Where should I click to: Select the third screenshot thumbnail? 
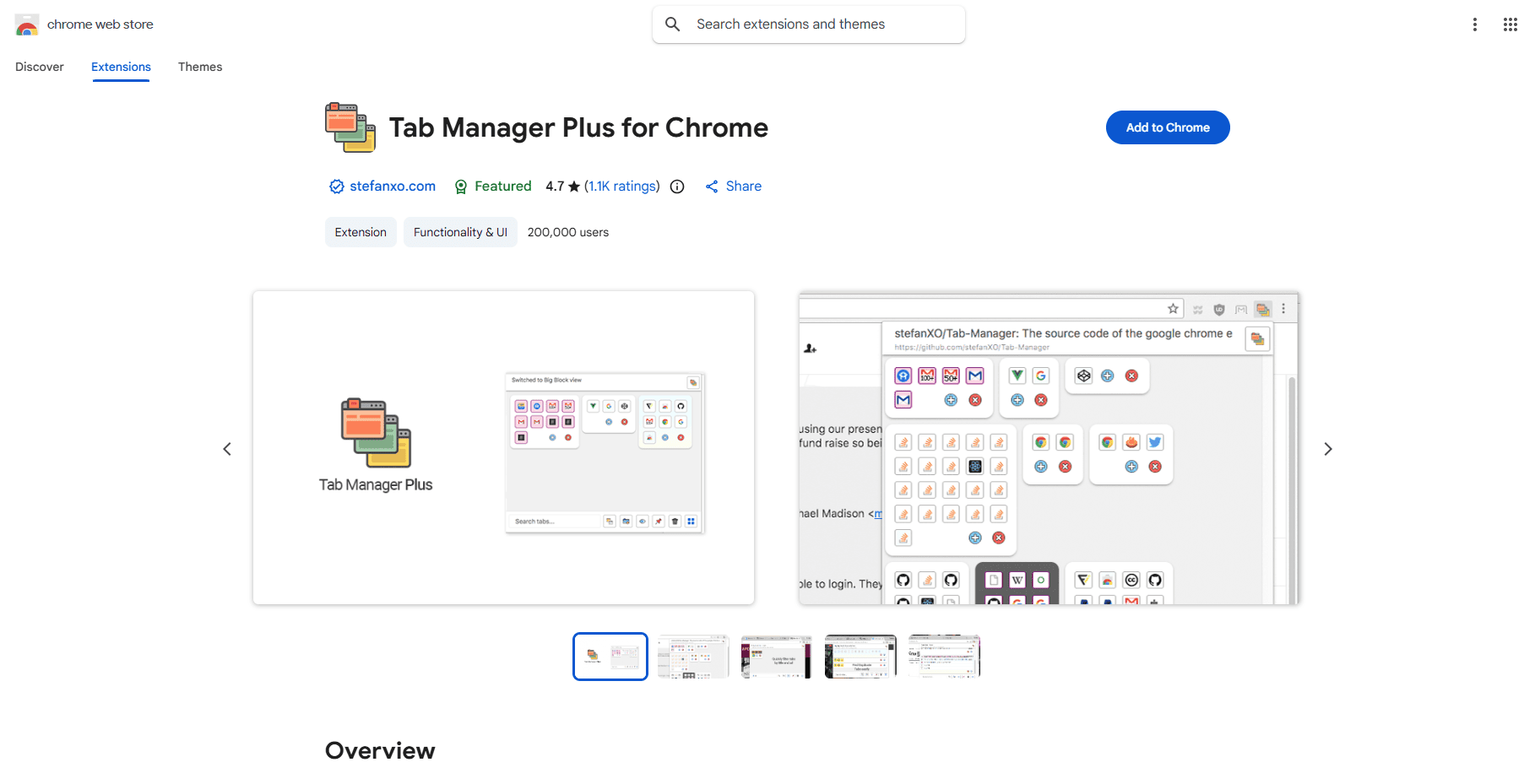point(777,657)
